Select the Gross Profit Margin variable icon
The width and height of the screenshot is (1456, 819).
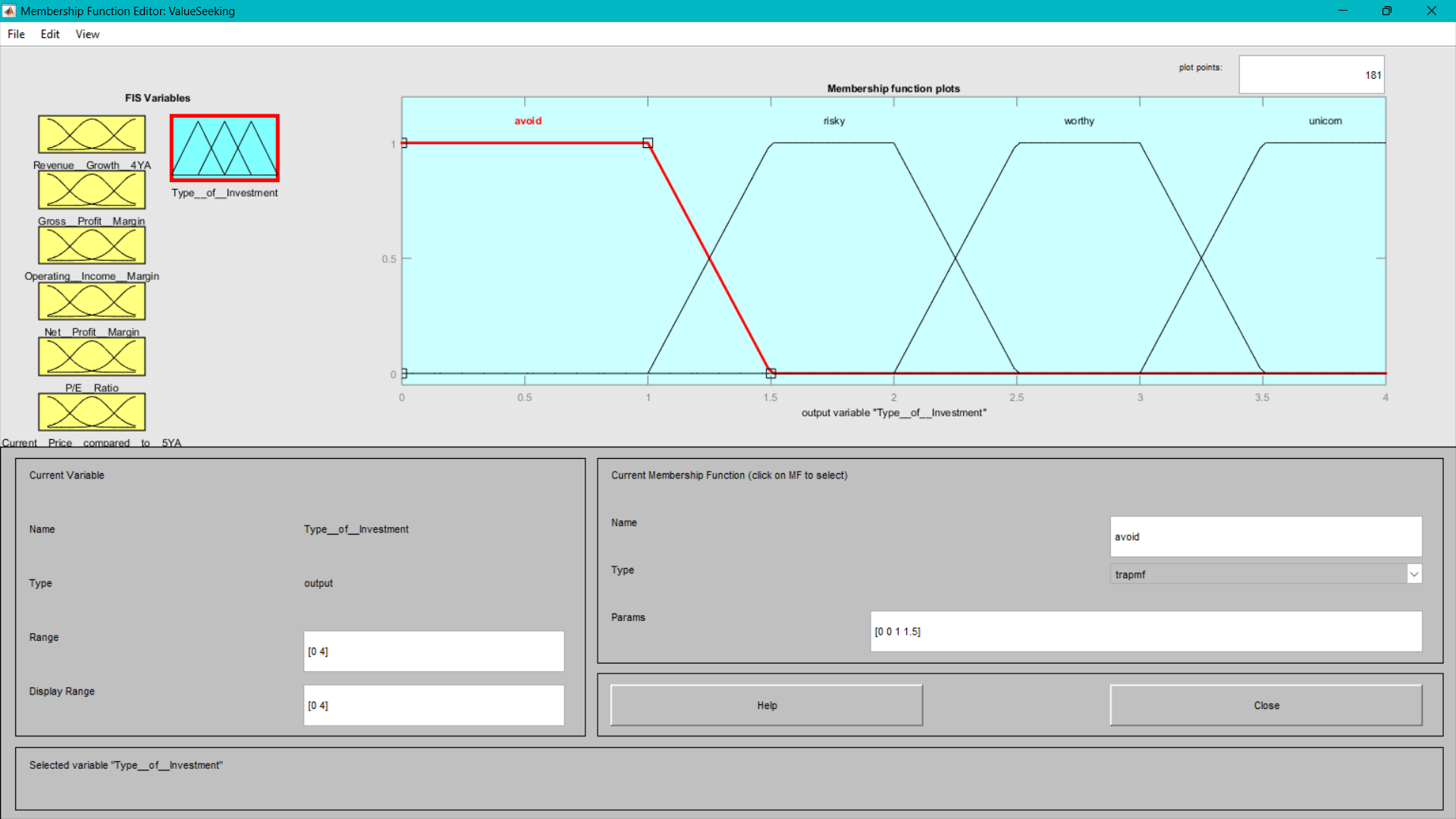pos(92,190)
